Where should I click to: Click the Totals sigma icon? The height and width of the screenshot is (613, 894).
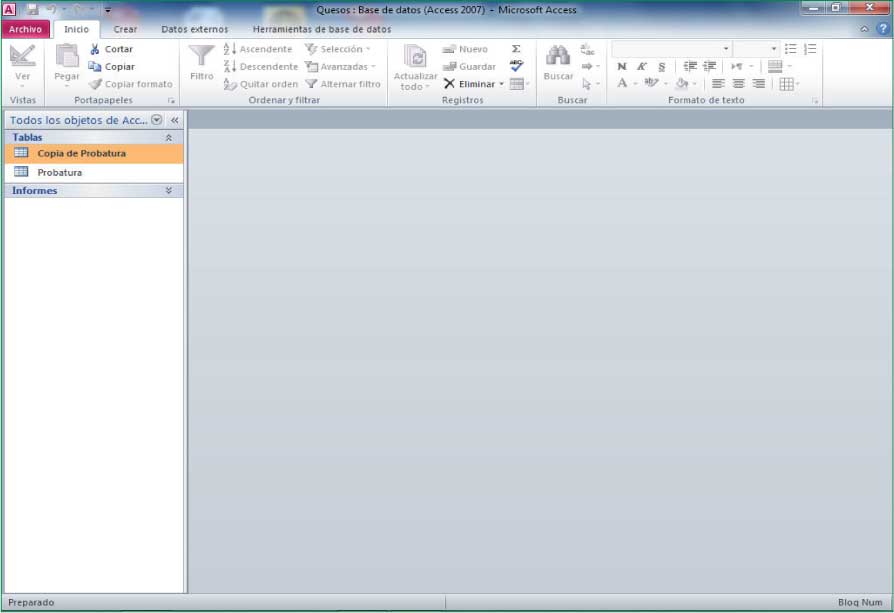[516, 49]
